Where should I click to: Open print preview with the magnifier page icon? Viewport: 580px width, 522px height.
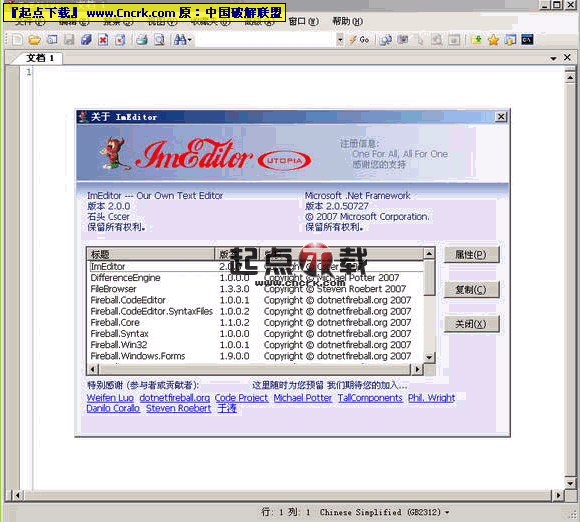(x=159, y=40)
